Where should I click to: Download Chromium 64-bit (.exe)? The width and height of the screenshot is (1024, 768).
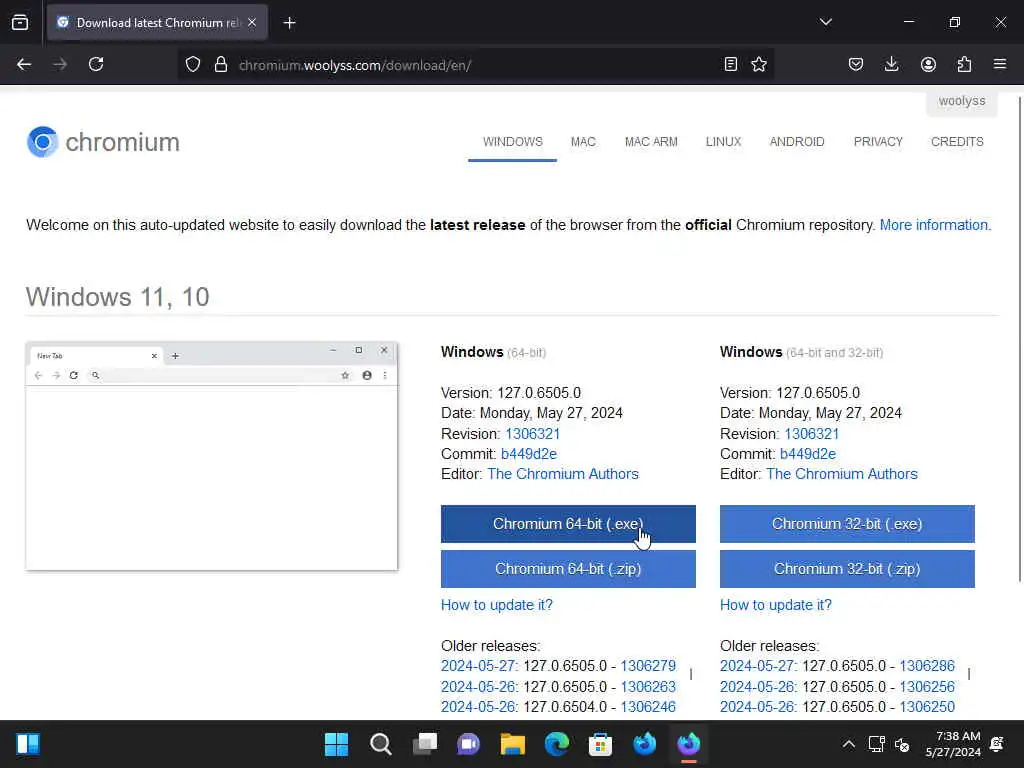pyautogui.click(x=568, y=524)
